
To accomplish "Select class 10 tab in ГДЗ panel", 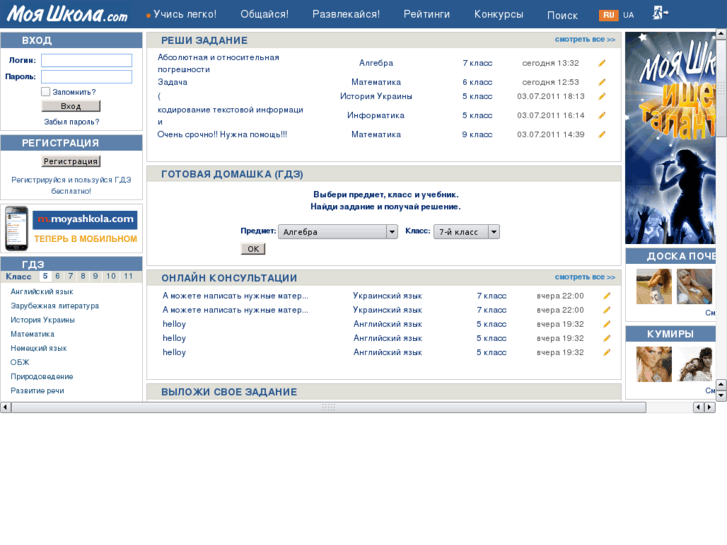I will [111, 276].
